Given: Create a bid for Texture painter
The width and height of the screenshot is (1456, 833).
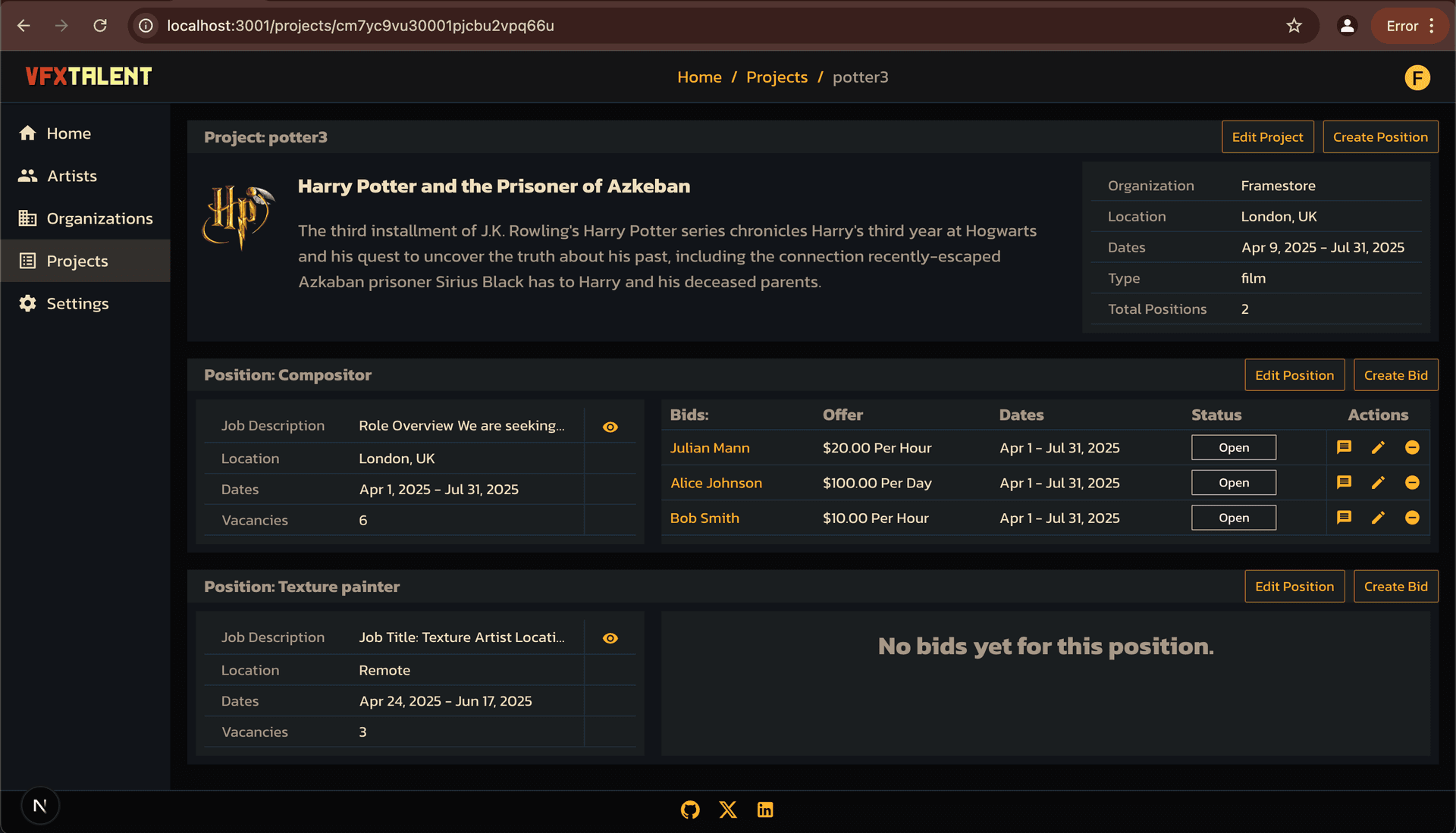Looking at the screenshot, I should coord(1395,587).
